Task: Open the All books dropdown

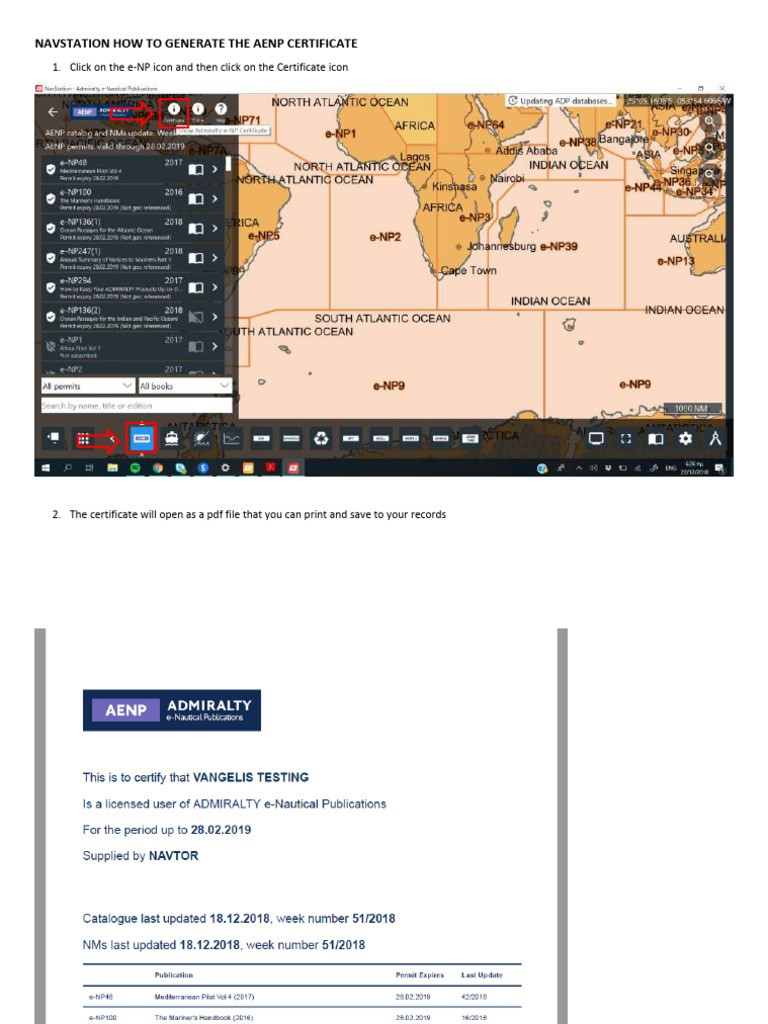Action: [185, 386]
